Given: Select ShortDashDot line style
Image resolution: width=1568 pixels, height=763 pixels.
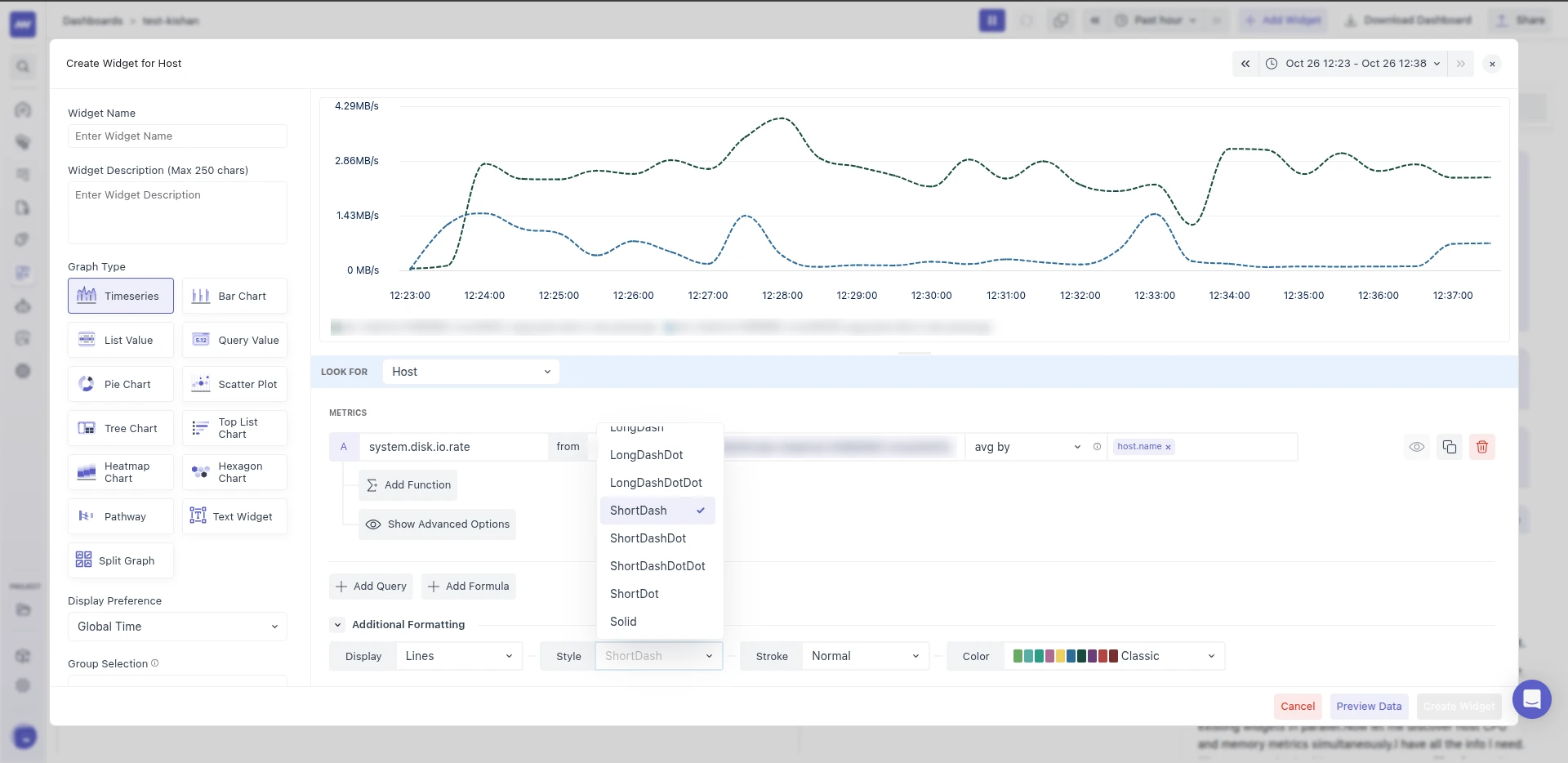Looking at the screenshot, I should [657, 538].
